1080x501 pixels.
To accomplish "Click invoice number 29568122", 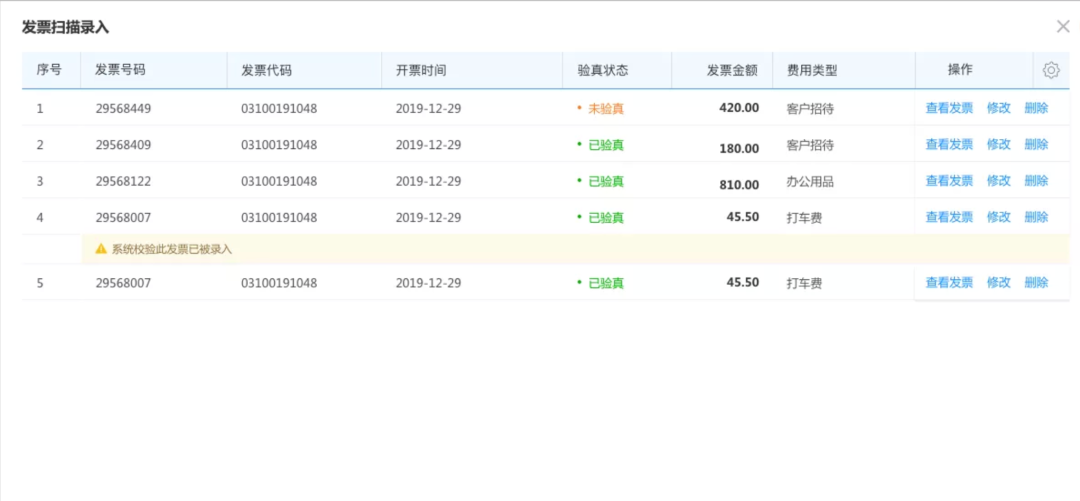I will click(x=123, y=181).
